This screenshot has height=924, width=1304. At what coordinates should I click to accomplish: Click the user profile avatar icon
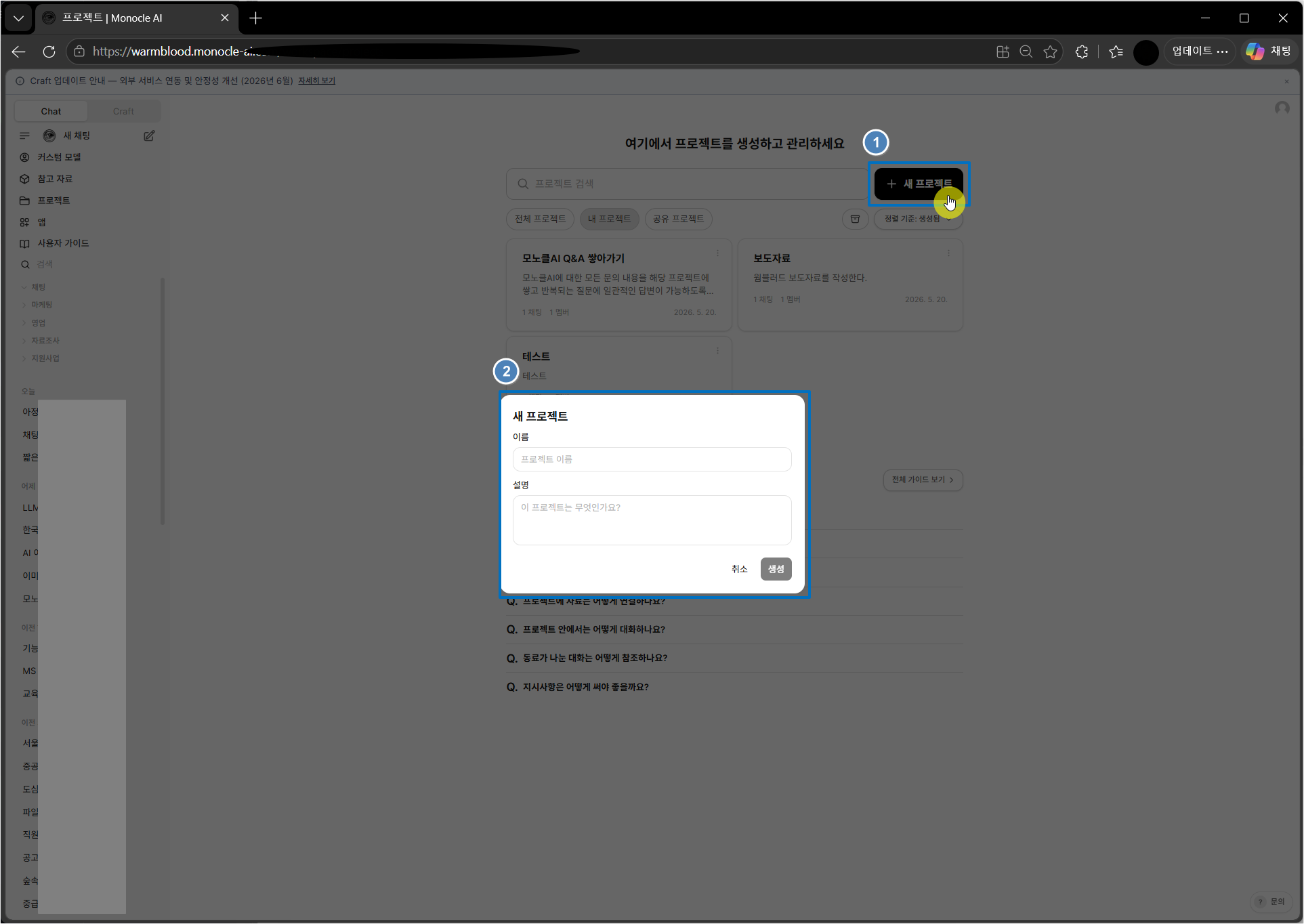pos(1282,108)
